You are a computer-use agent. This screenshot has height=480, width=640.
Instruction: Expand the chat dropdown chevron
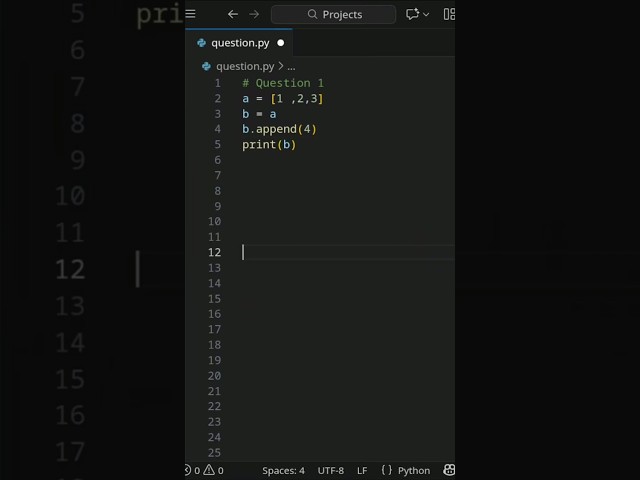coord(426,14)
